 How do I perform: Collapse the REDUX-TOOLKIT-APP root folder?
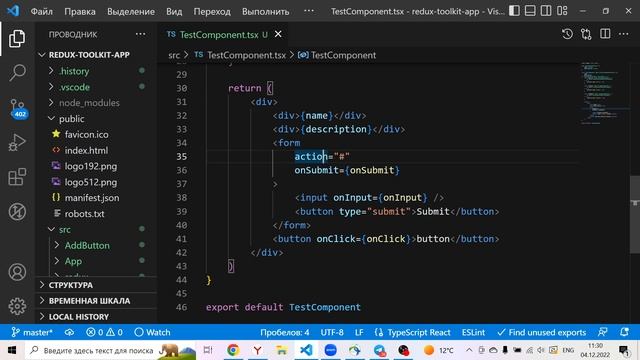pyautogui.click(x=89, y=55)
